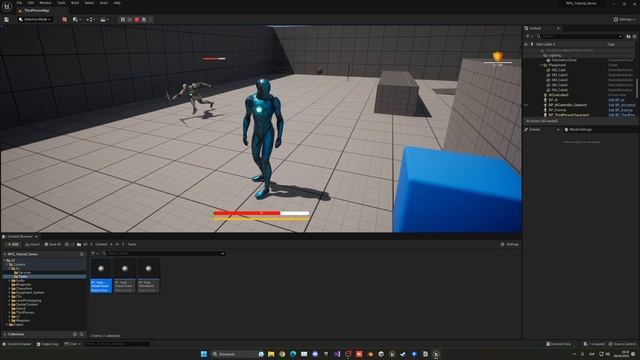Select the Tasks folder in source tree

tap(23, 276)
